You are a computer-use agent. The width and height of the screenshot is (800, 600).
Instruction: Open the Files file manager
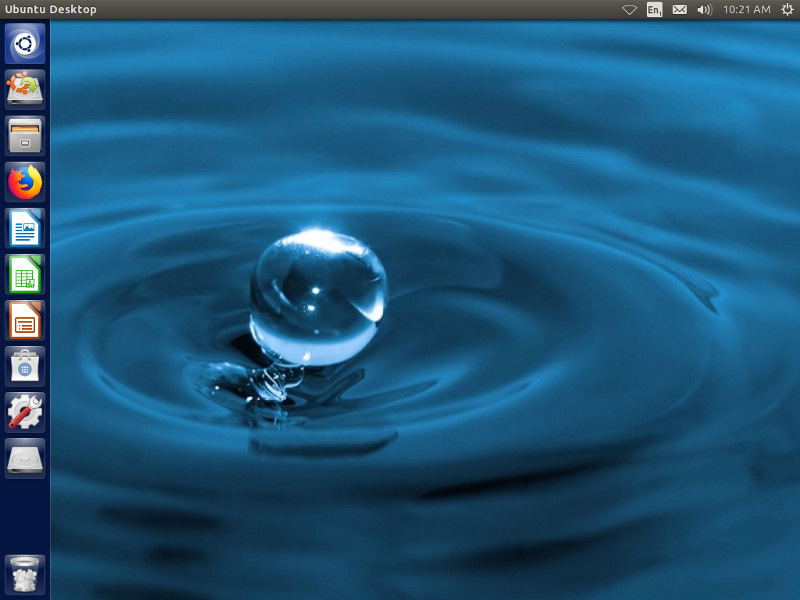[25, 136]
